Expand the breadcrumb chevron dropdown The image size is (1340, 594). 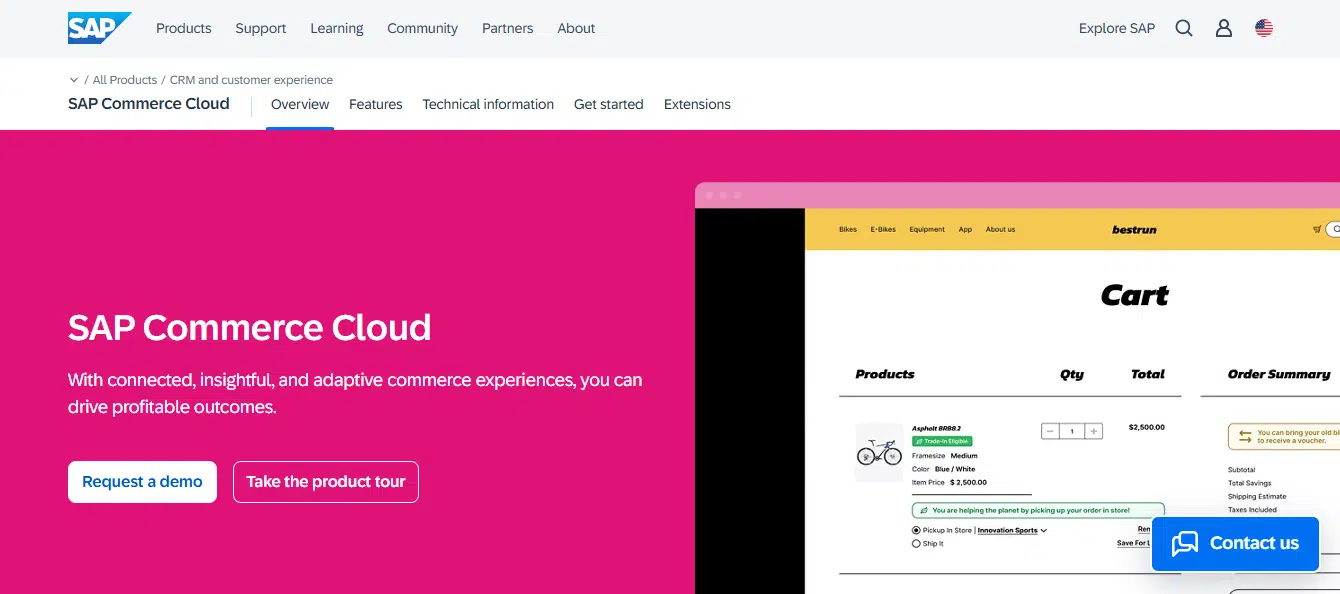pos(74,80)
